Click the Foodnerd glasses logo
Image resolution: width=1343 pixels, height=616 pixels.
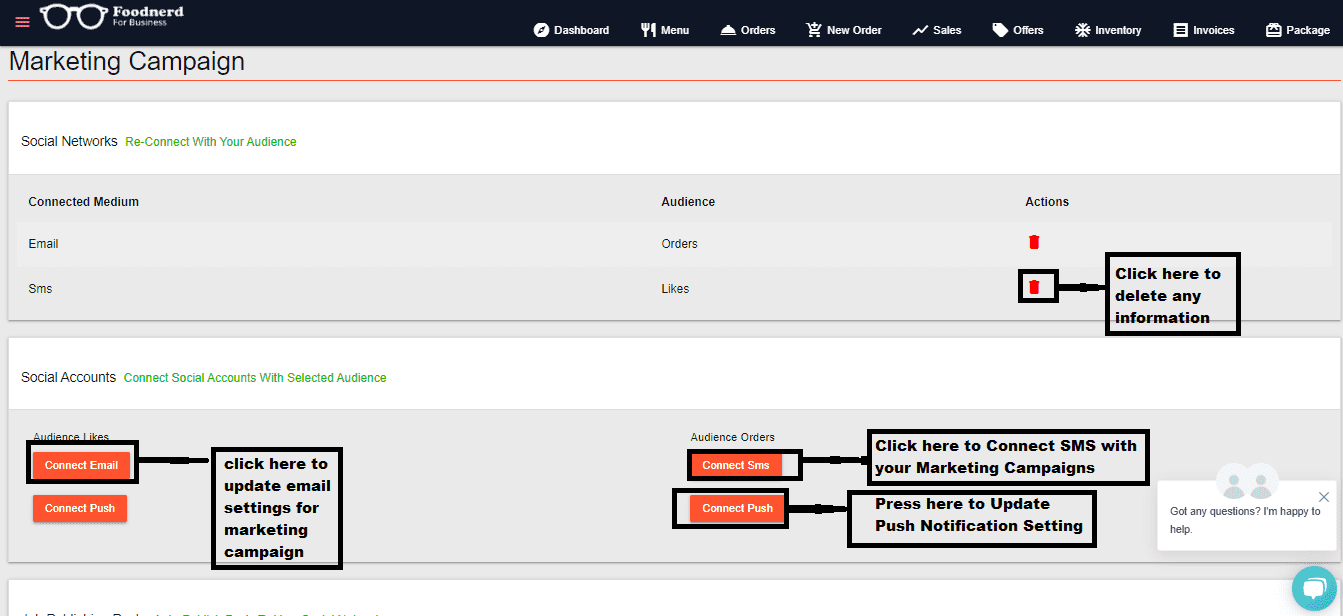point(72,17)
